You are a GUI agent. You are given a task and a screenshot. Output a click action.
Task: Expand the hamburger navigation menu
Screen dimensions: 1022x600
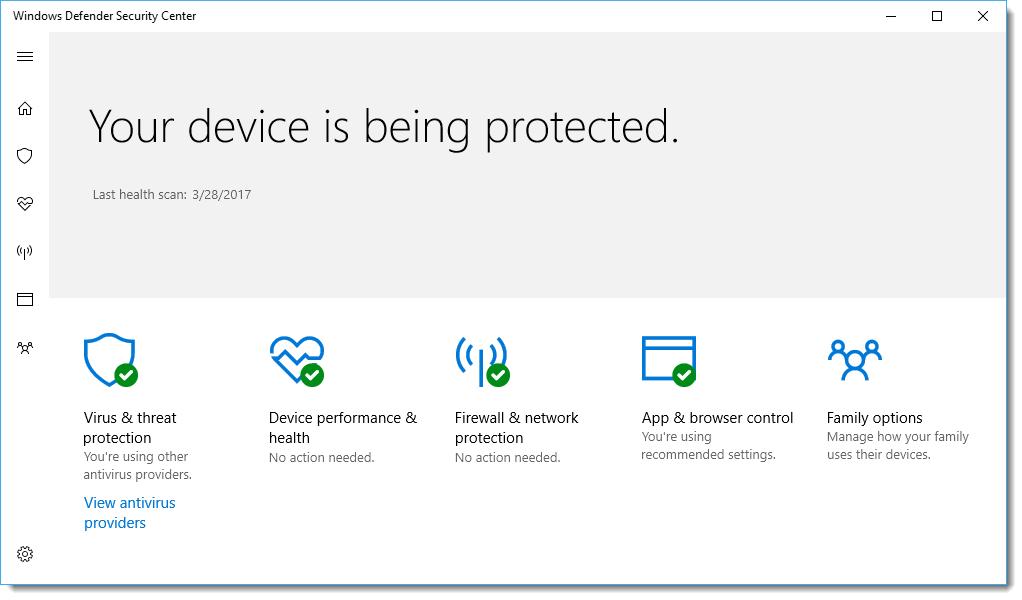(24, 56)
